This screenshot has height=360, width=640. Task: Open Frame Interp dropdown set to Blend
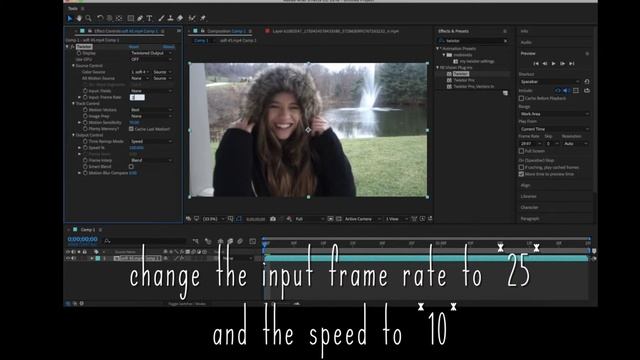pos(151,160)
